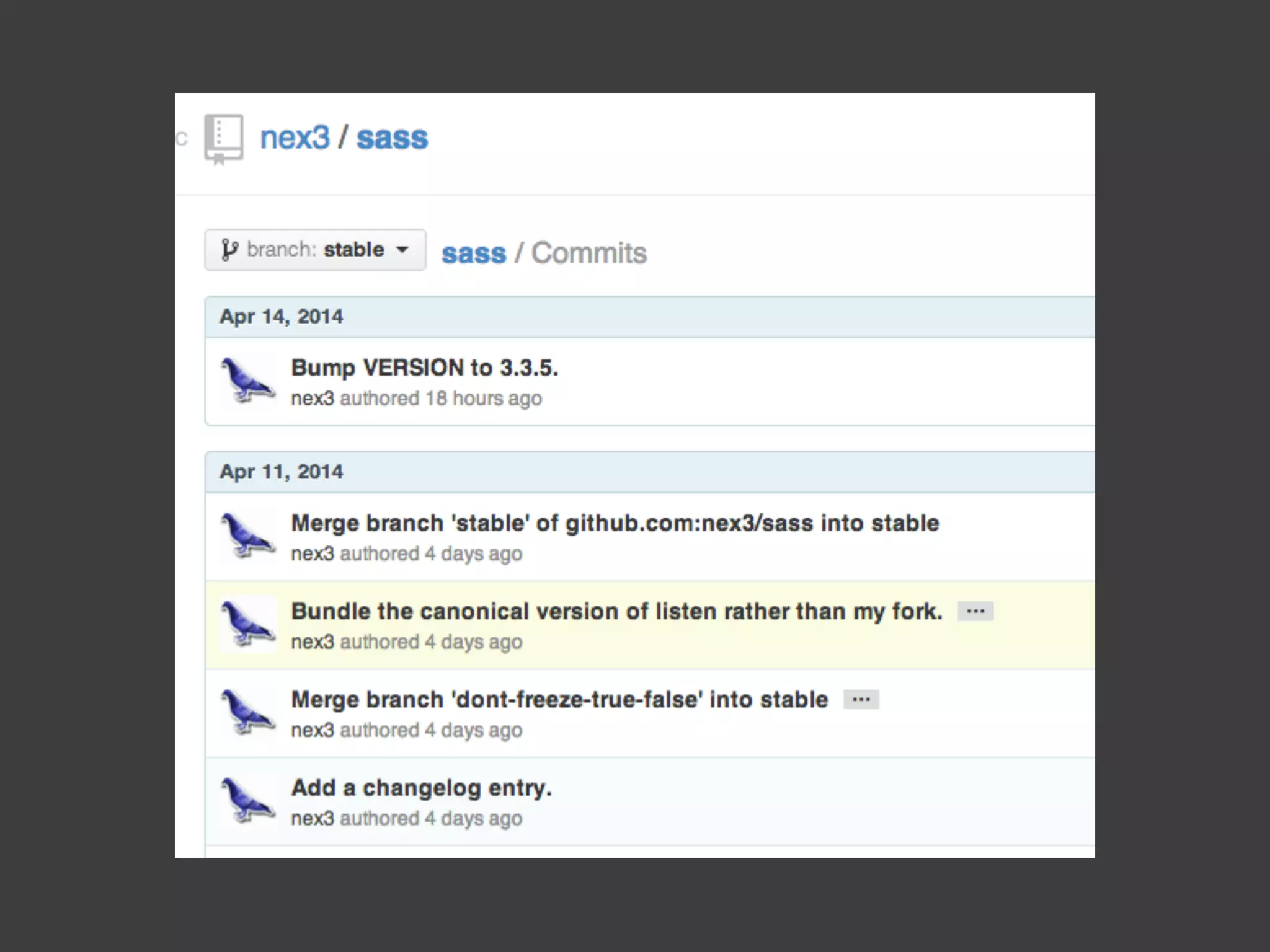Click the avatar beside Bundle the canonical commit
1270x952 pixels.
point(248,624)
